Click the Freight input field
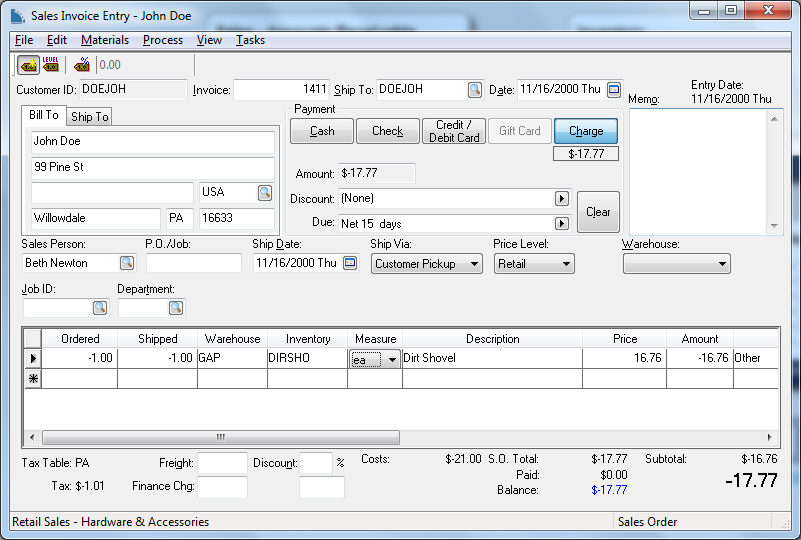 222,463
